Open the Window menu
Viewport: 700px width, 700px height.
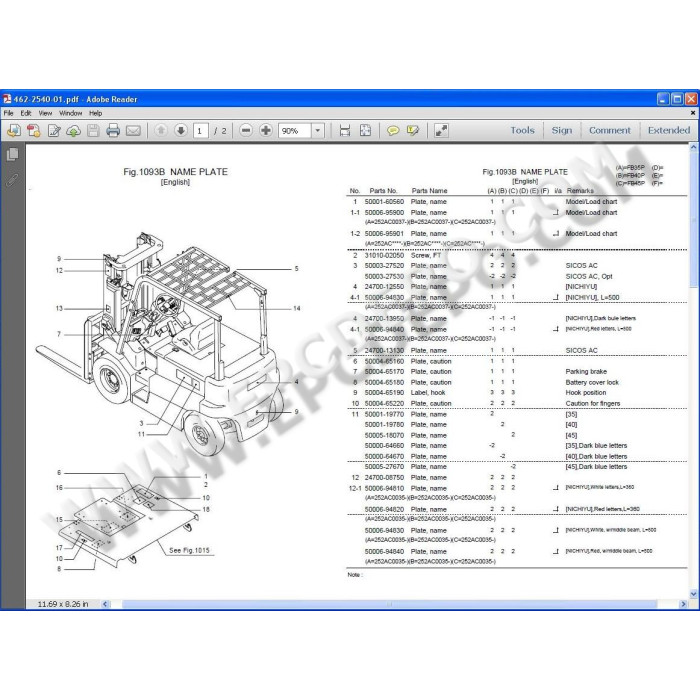pos(71,113)
